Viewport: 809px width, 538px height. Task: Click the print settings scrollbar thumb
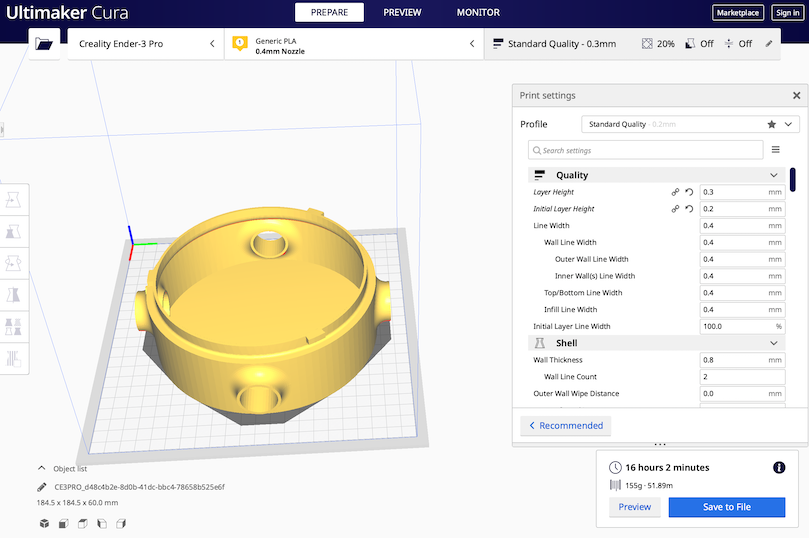792,180
